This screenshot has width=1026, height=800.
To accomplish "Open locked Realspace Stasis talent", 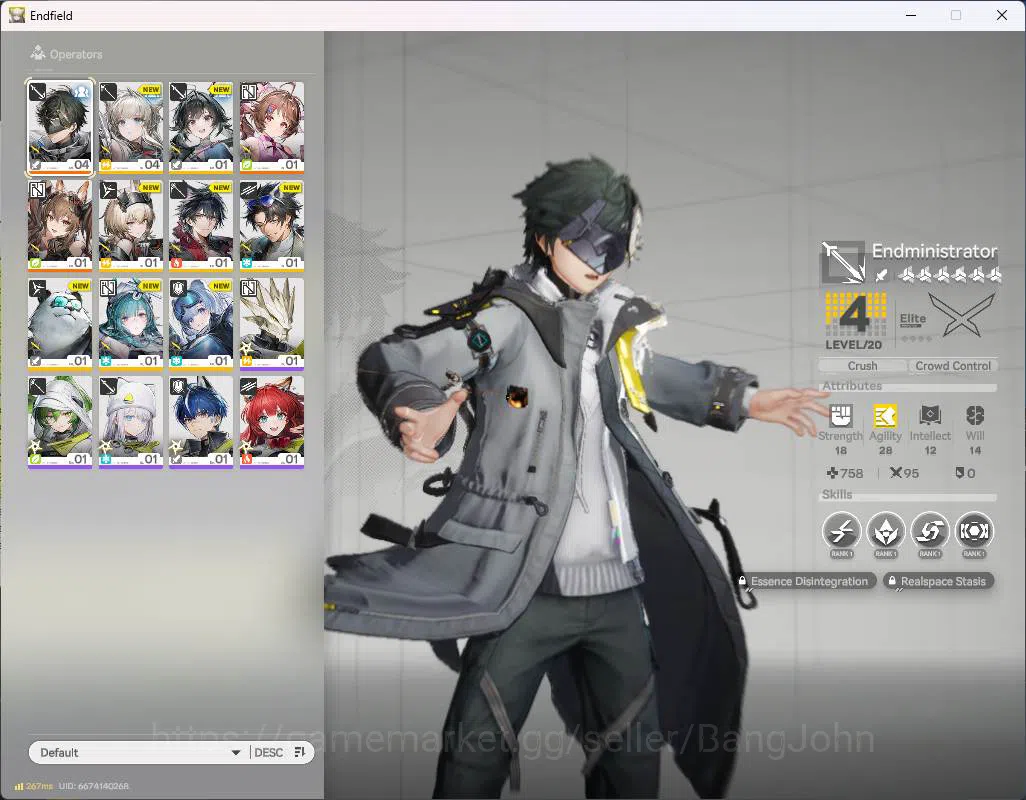I will 938,581.
